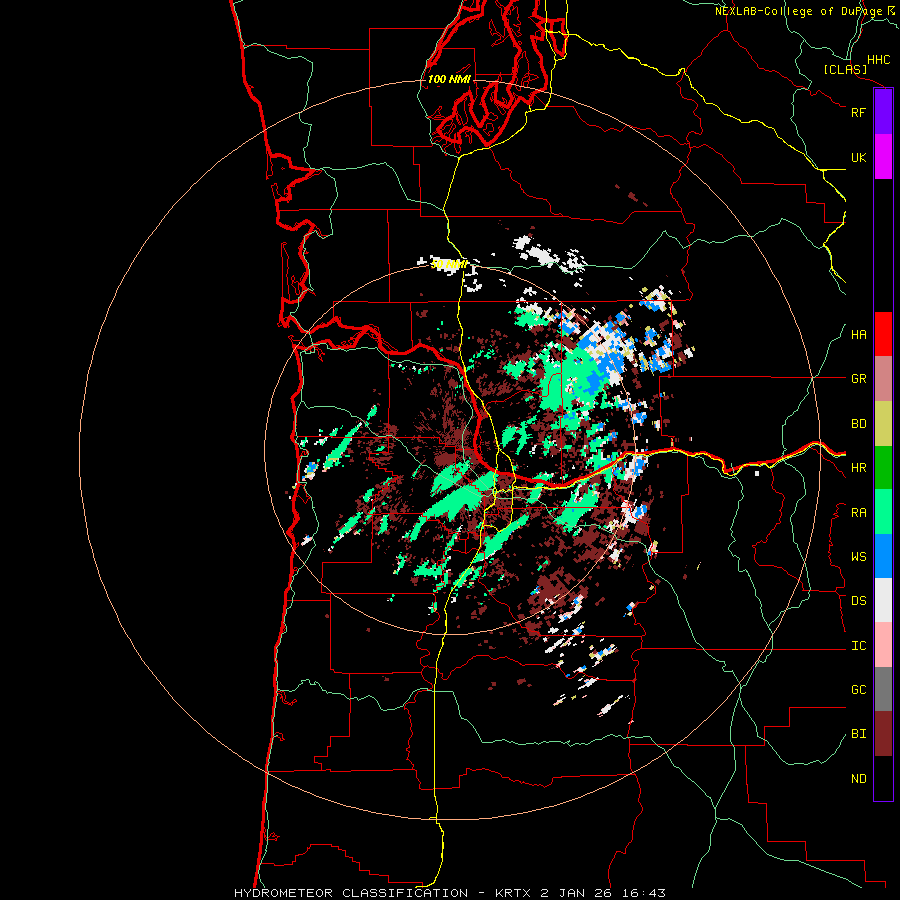This screenshot has height=900, width=900.
Task: Click the RF legend label
Action: 858,112
